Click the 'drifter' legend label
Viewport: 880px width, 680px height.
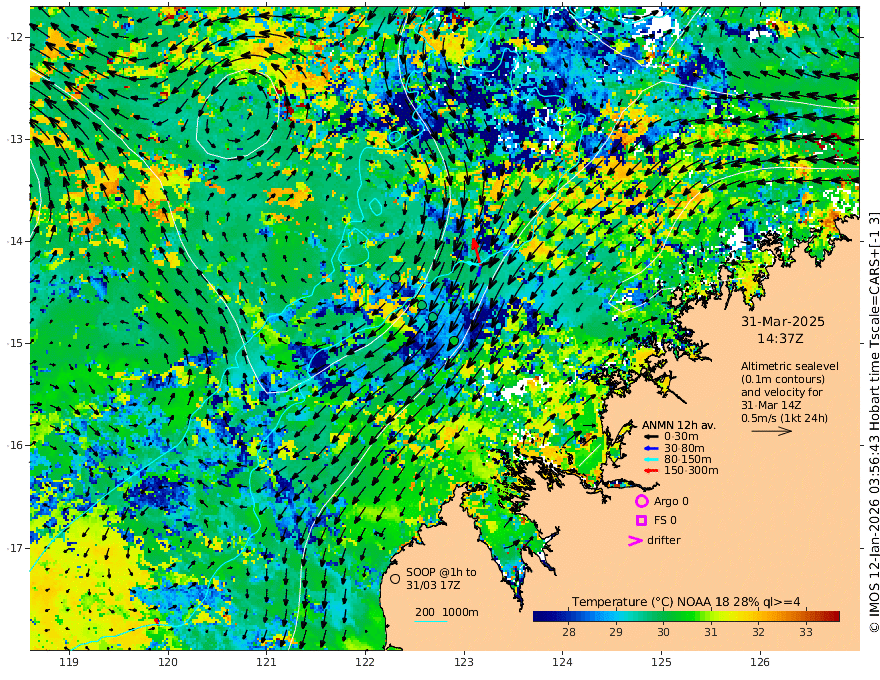(663, 540)
